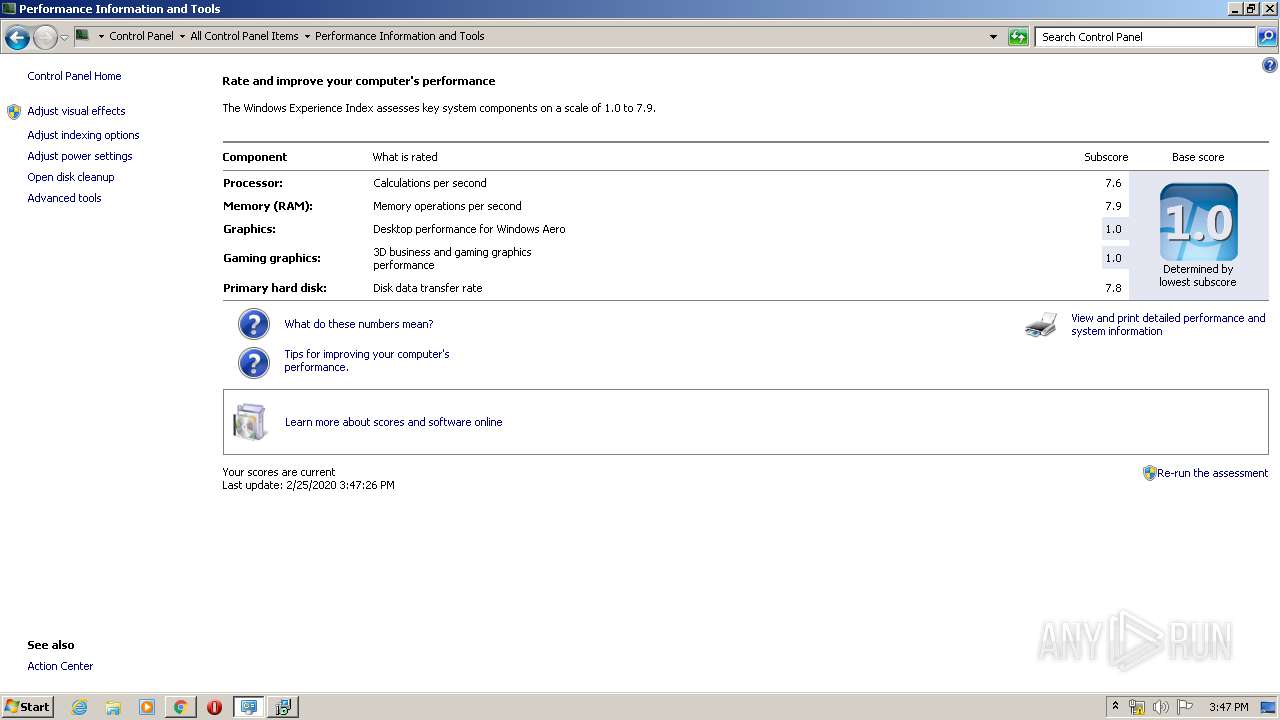Show hidden tray icons
The width and height of the screenshot is (1280, 720).
tap(1115, 707)
